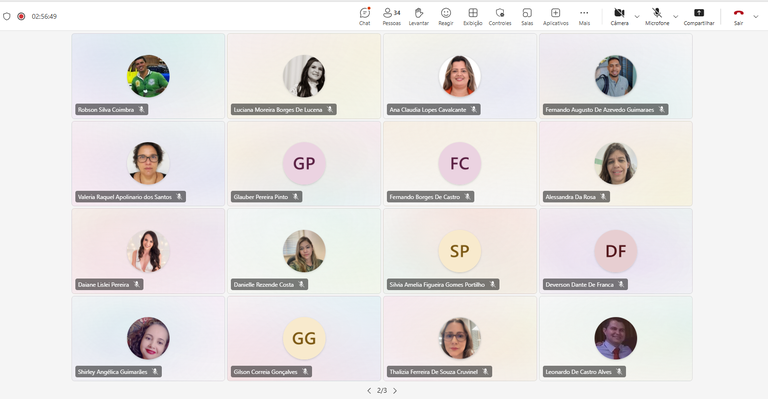Click muted mic icon for Ana Claudia Lopes Cavalcante
768x399 pixels.
click(x=474, y=110)
